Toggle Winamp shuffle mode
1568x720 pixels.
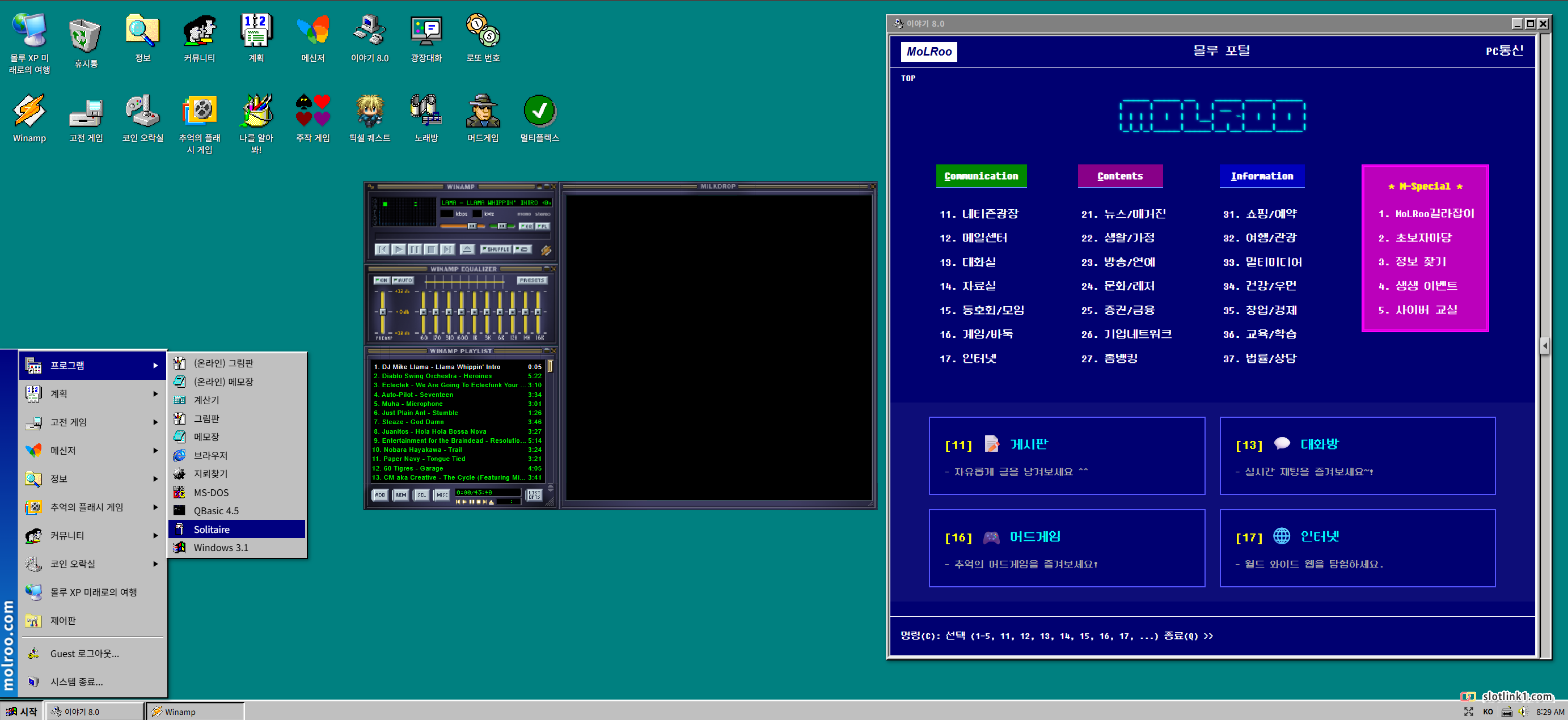pos(496,249)
